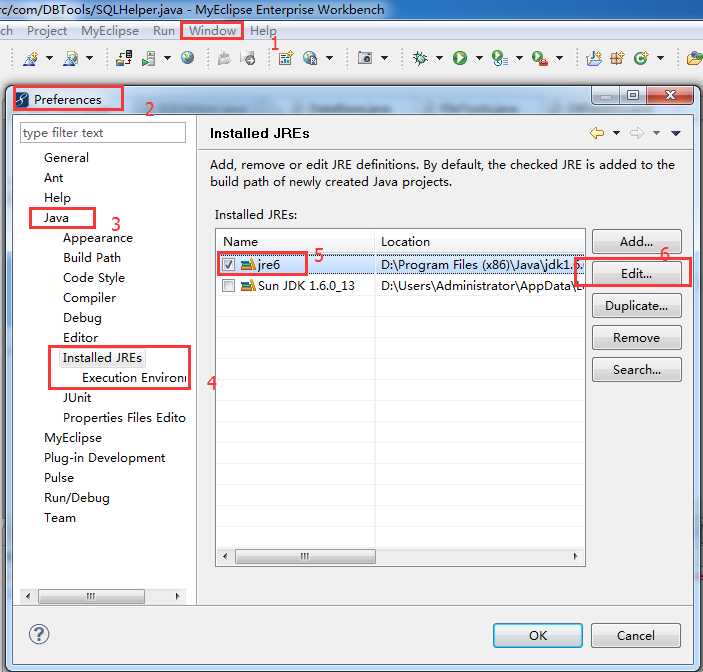Click the Preferences dialog title icon
This screenshot has width=703, height=672.
pyautogui.click(x=22, y=99)
